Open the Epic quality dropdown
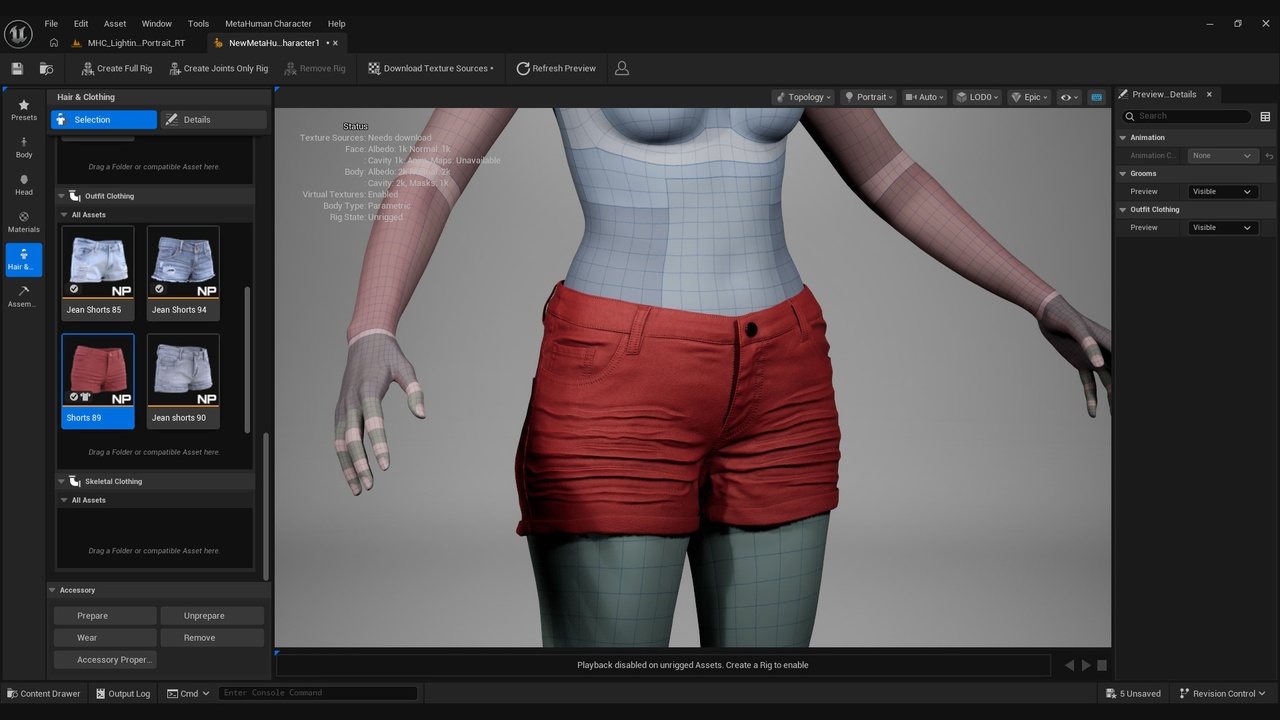This screenshot has height=720, width=1280. 1029,97
